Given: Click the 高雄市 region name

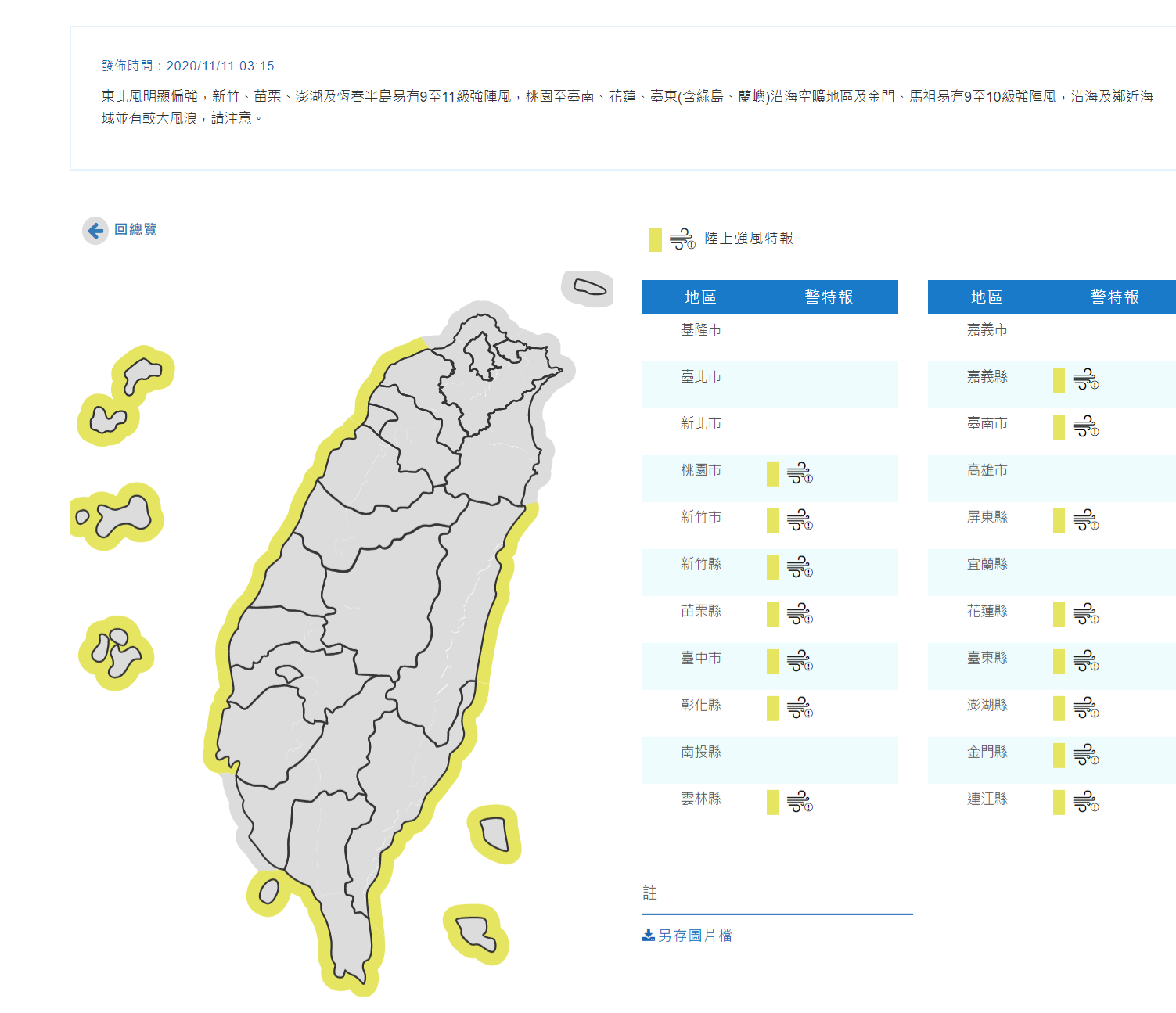Looking at the screenshot, I should [987, 471].
